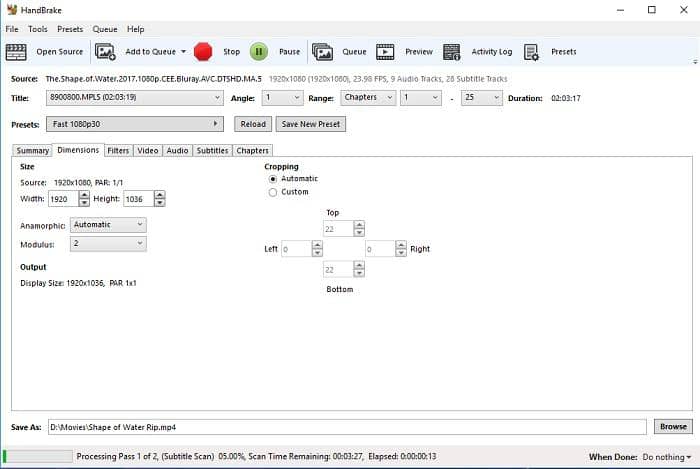Click the Duration value 02:03:17
The image size is (700, 469).
(566, 98)
